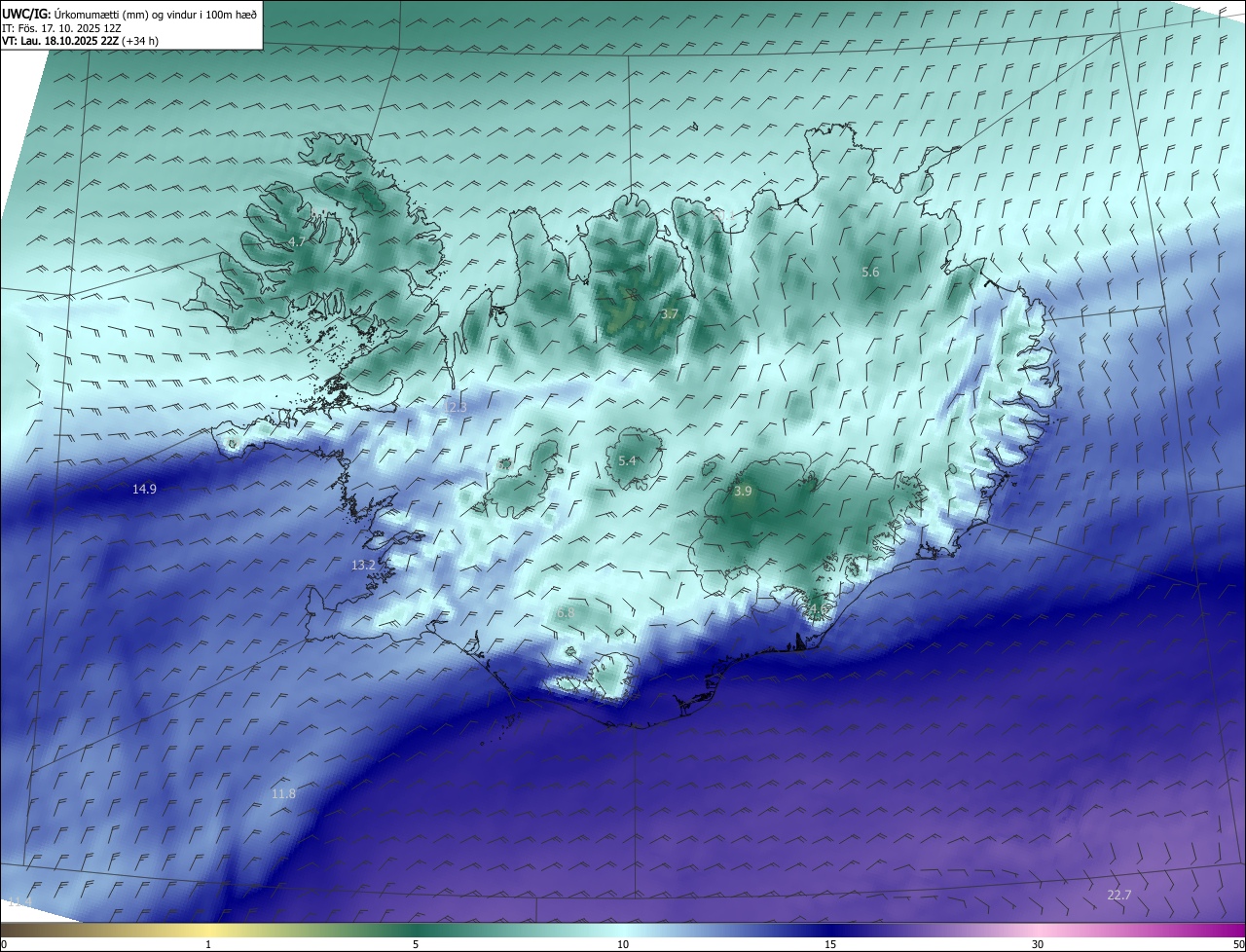Select the 3.9 value on the large glacier
The width and height of the screenshot is (1246, 952).
743,492
